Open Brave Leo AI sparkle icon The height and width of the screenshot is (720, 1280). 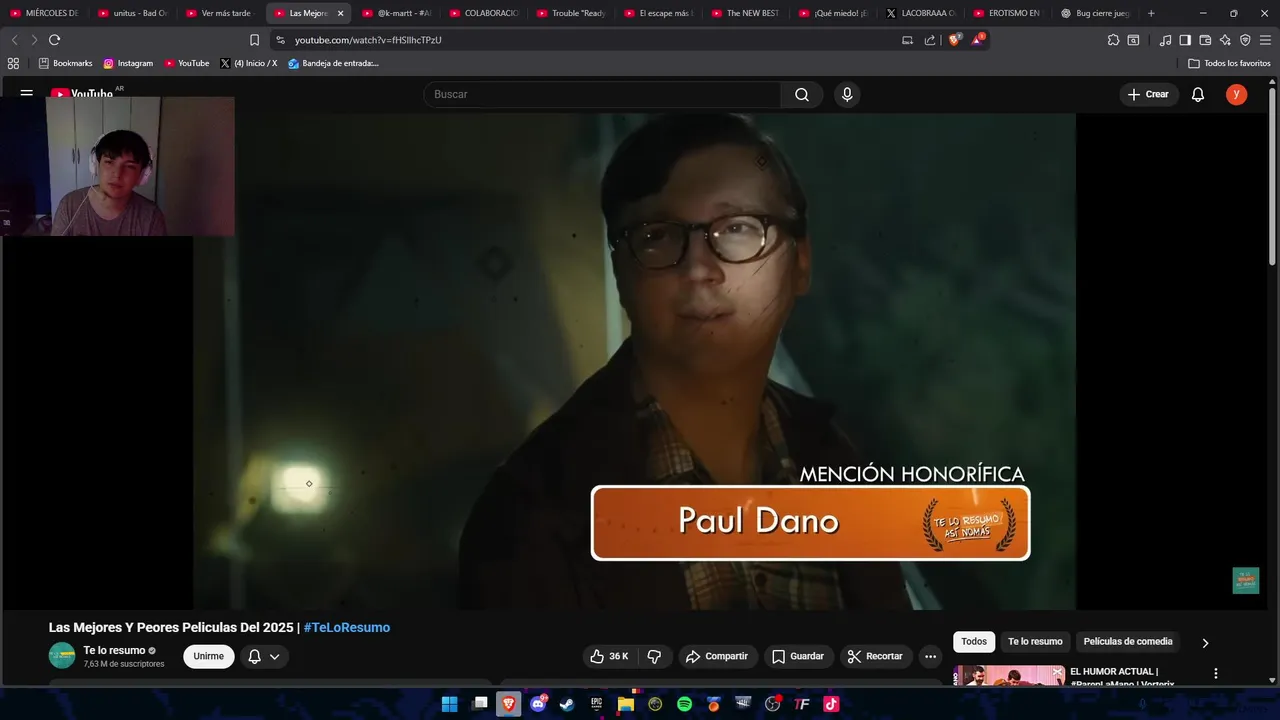pyautogui.click(x=1225, y=40)
